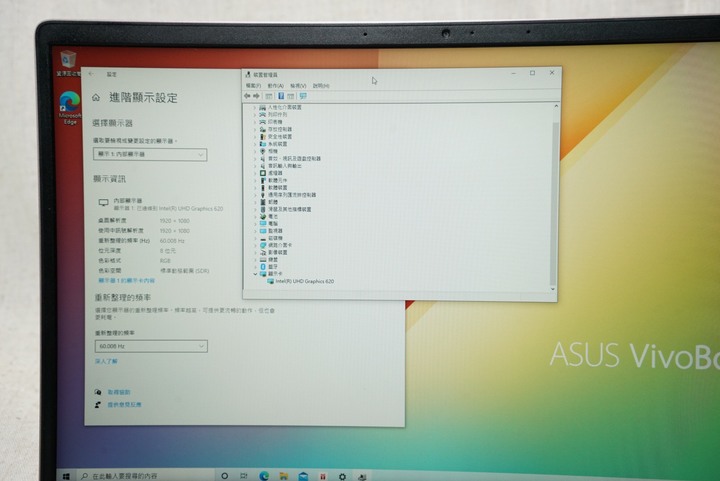Open Task View from the taskbar
The height and width of the screenshot is (481, 720).
[x=244, y=476]
